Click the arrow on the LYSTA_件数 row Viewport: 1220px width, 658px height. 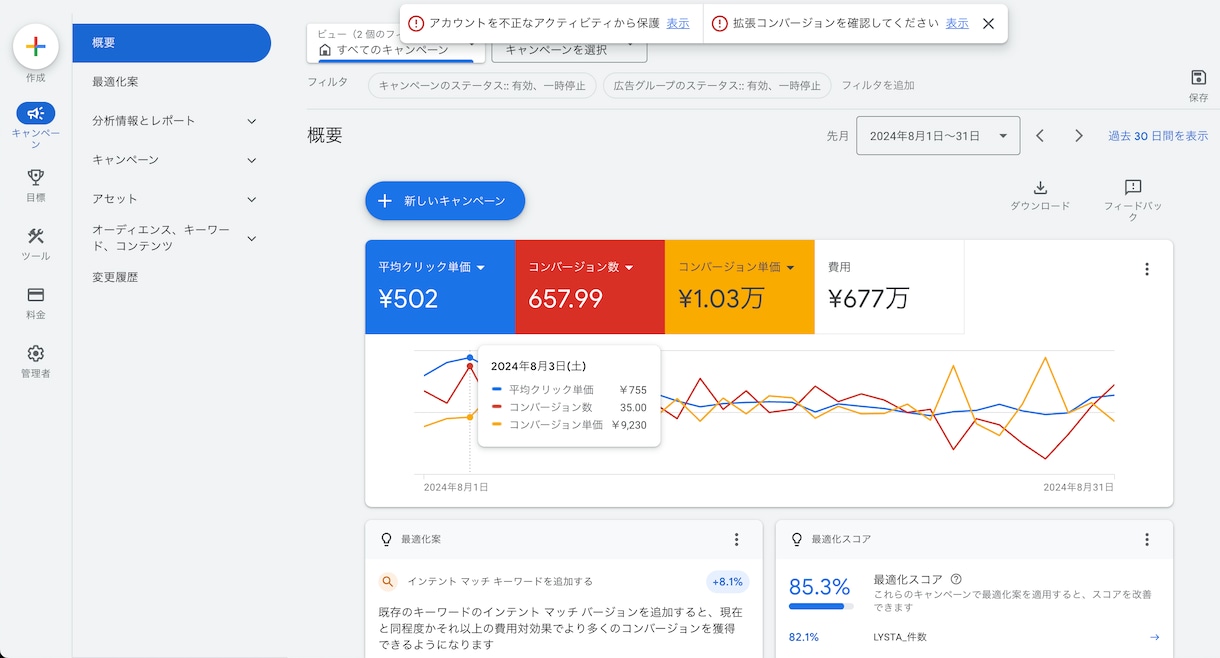tap(1154, 637)
